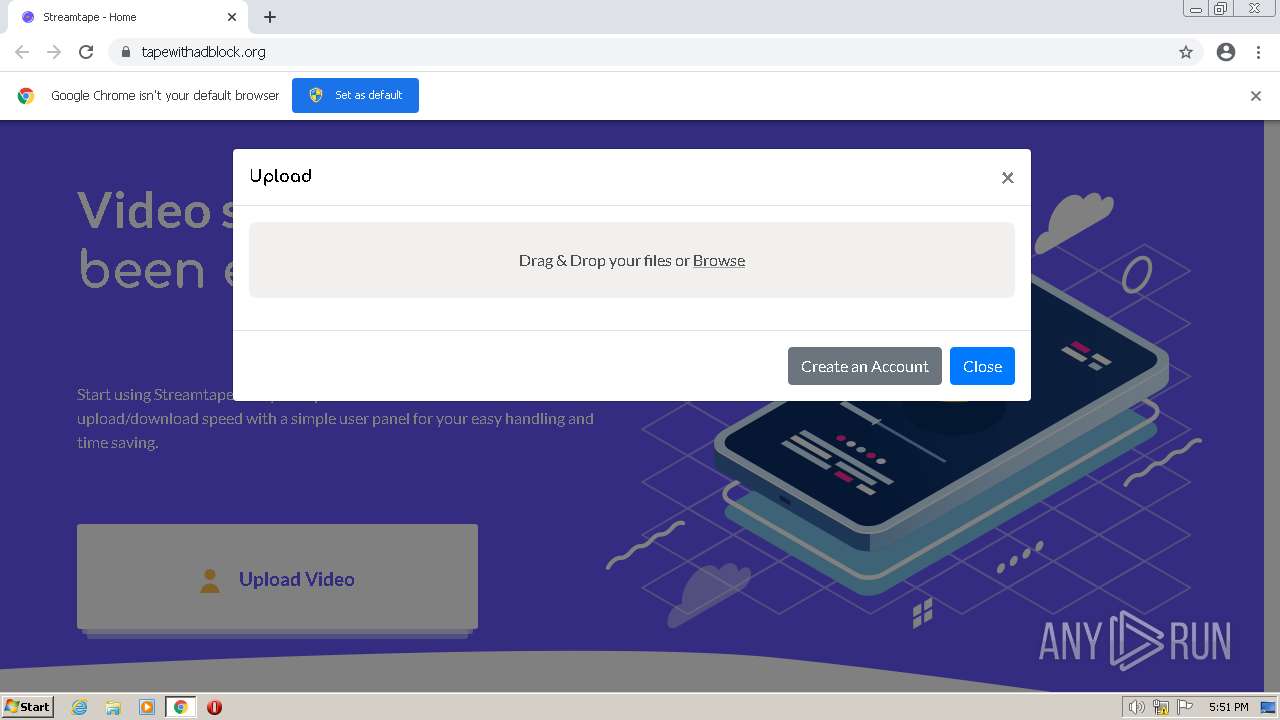The height and width of the screenshot is (720, 1280).
Task: Click the Set as default button
Action: coord(355,95)
